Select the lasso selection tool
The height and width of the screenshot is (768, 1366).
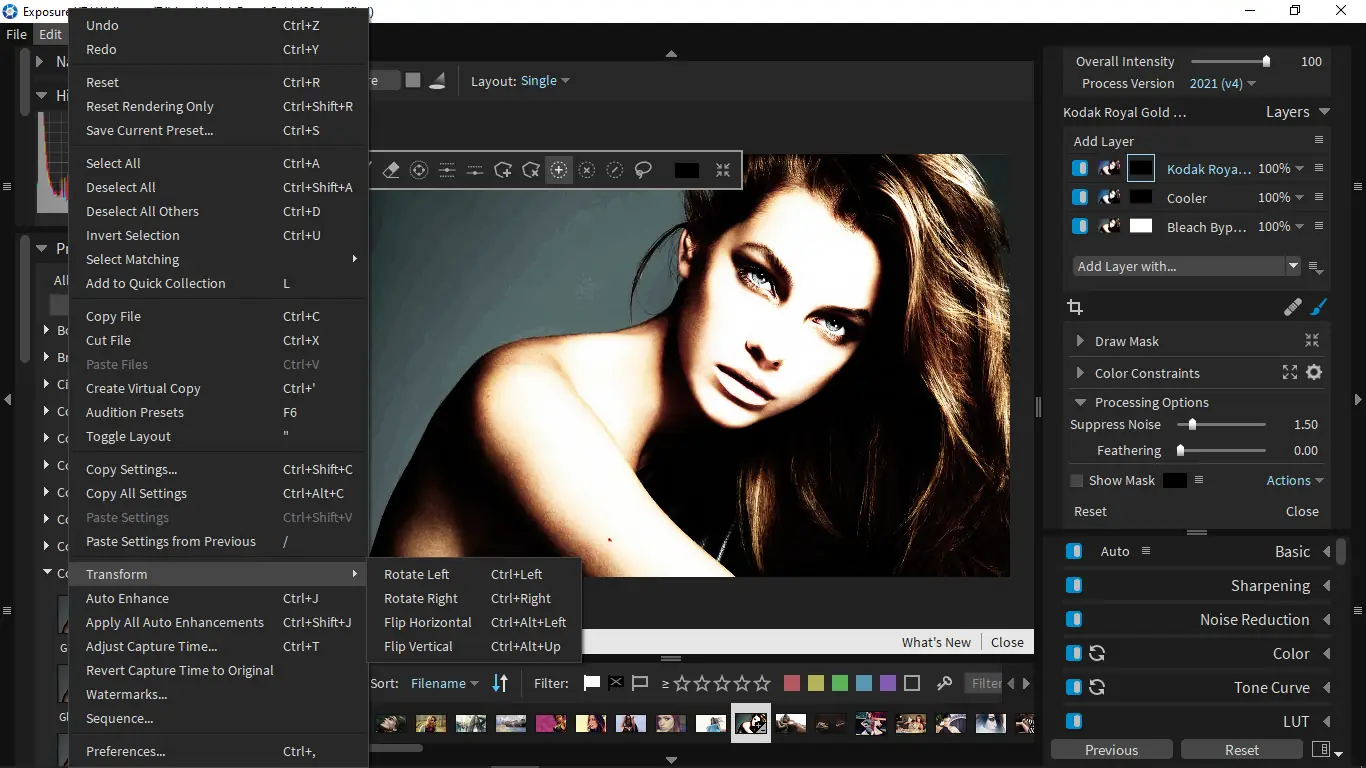coord(643,171)
